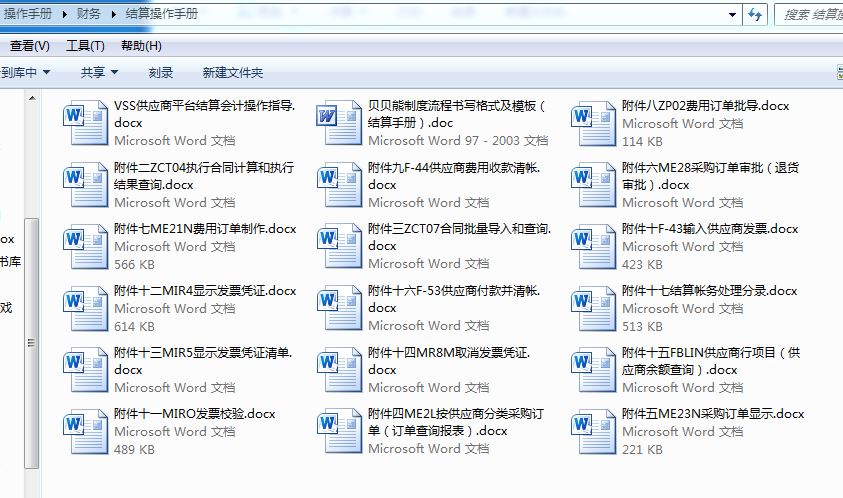Click file name 附件五ME23N采购订单显示.docx
Viewport: 843px width, 498px height.
713,414
